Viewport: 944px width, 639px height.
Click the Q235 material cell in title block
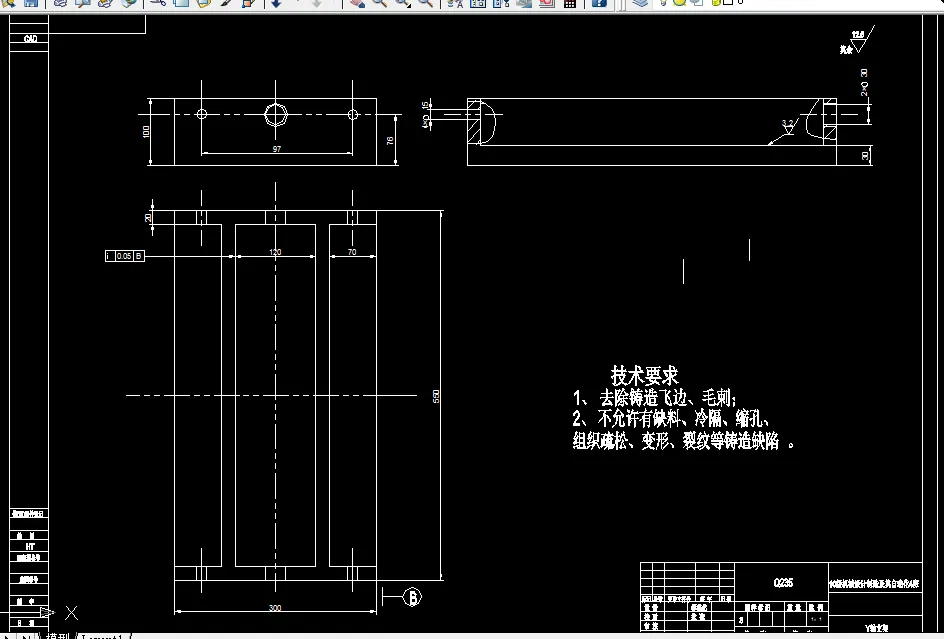click(783, 582)
